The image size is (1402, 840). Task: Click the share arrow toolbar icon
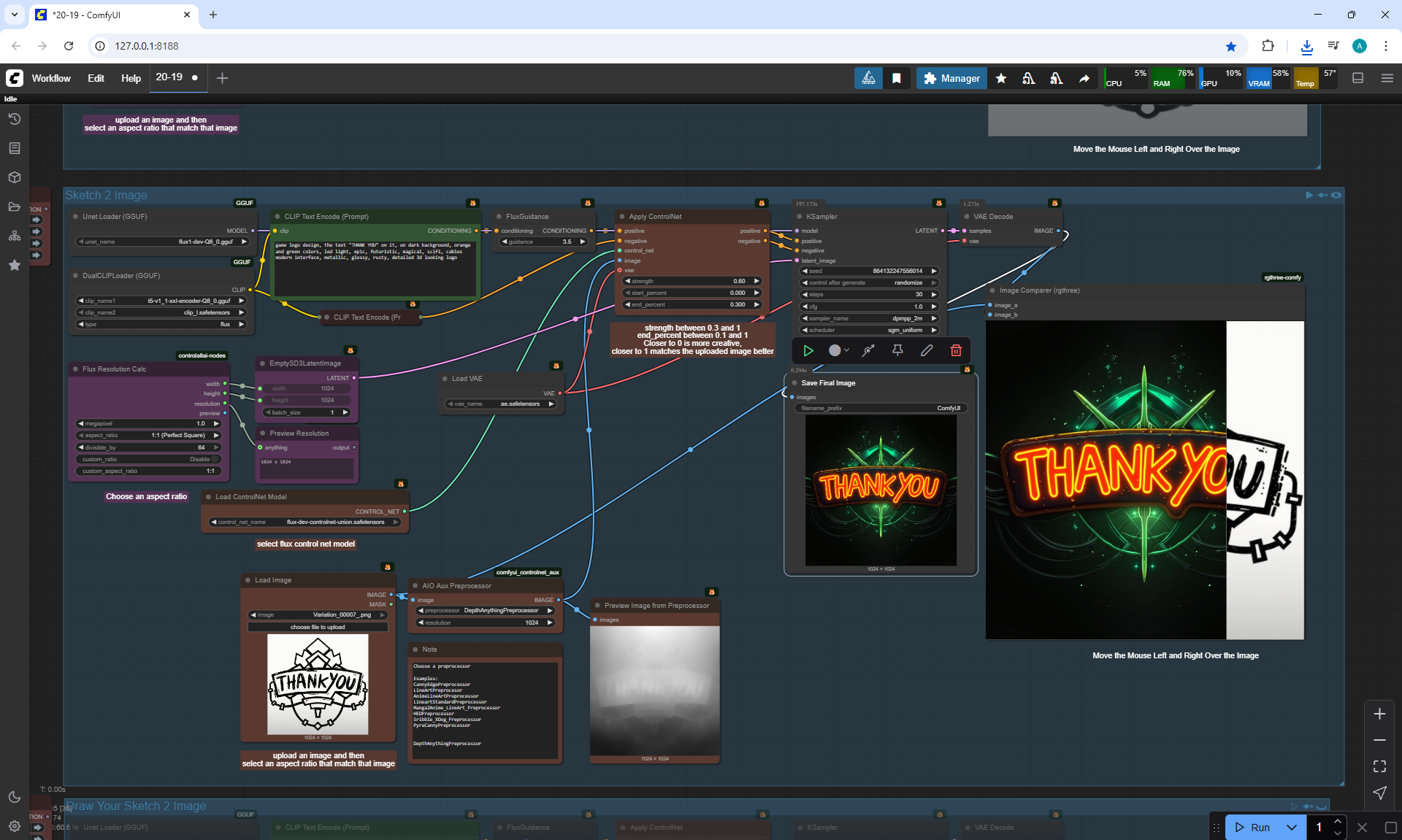(x=1084, y=78)
